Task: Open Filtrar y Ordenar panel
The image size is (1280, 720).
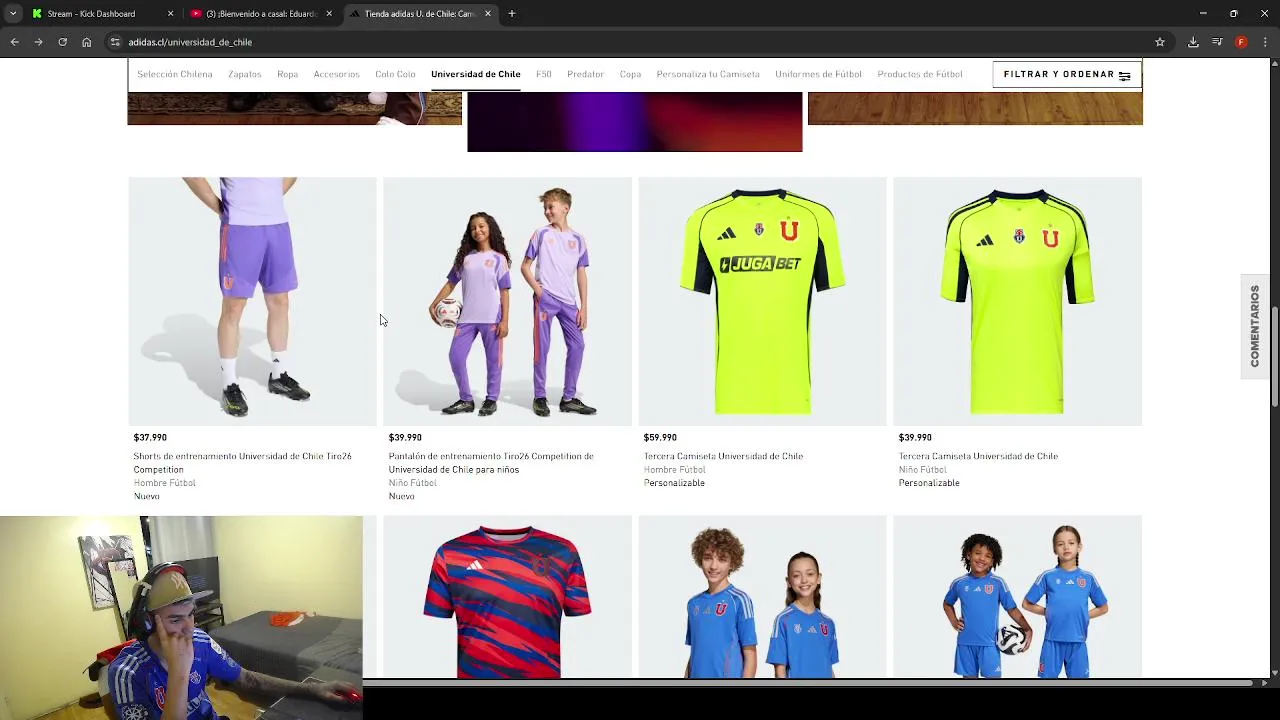Action: point(1067,74)
